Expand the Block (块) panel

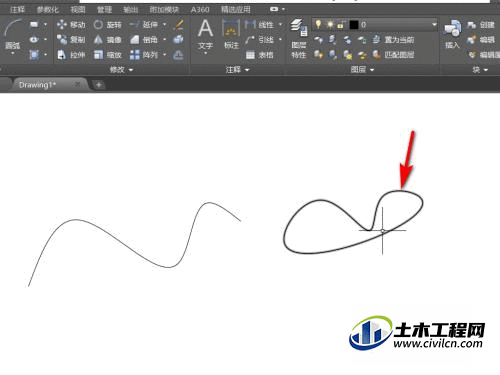pos(480,69)
